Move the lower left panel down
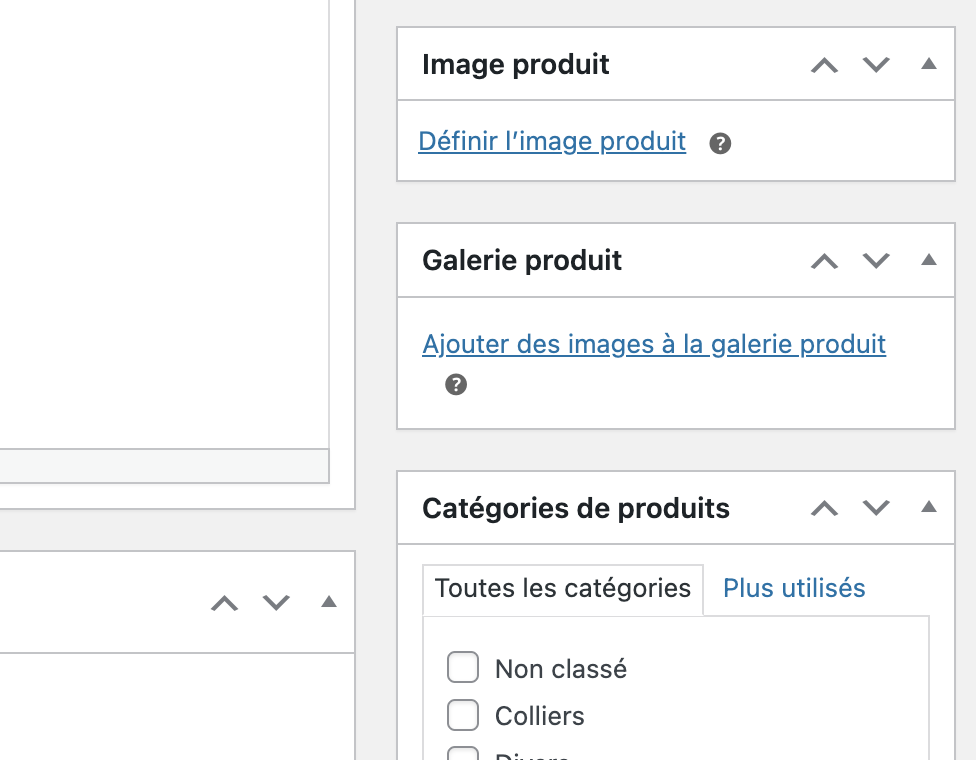The height and width of the screenshot is (760, 976). pos(276,603)
